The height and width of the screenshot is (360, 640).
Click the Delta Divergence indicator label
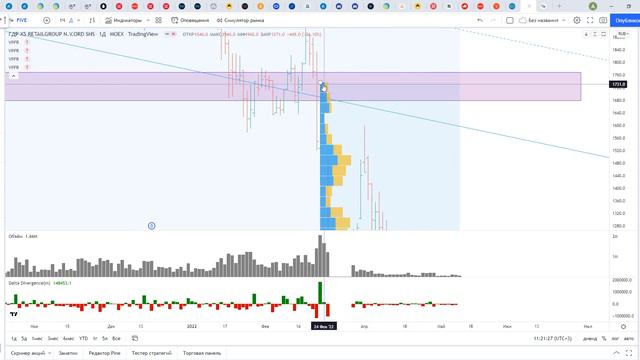[x=29, y=283]
